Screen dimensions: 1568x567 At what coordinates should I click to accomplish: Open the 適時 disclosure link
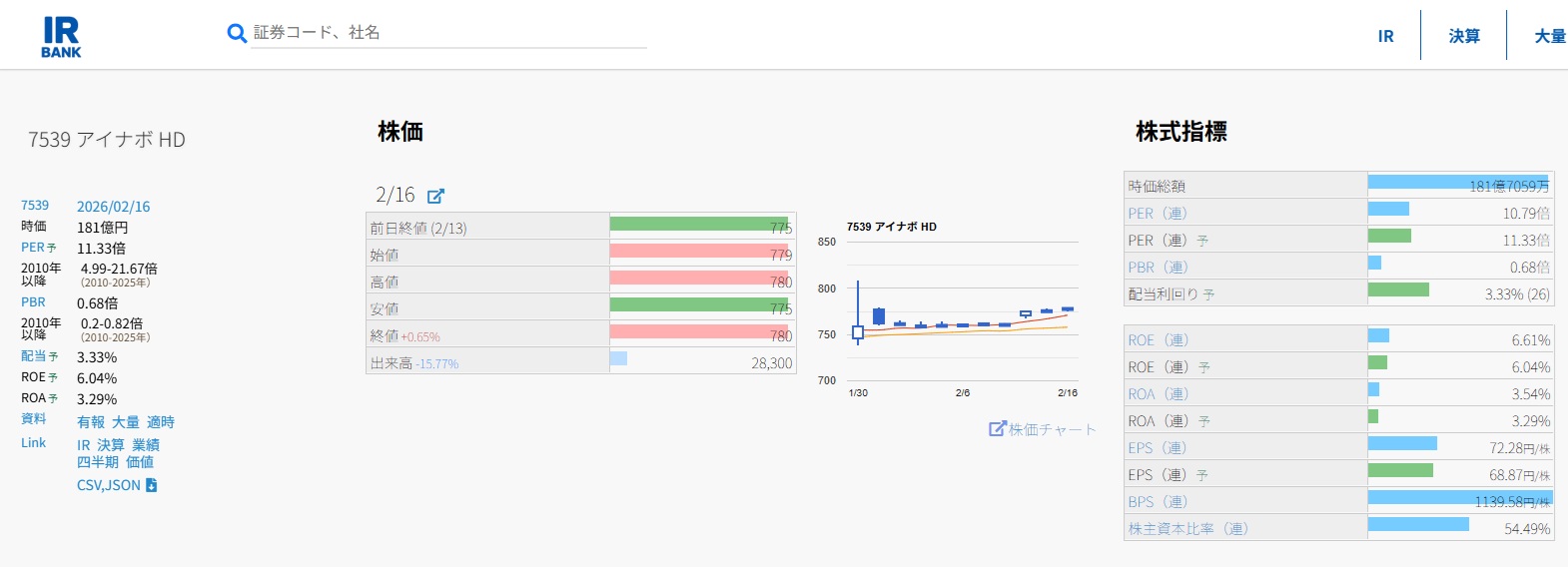[x=161, y=422]
